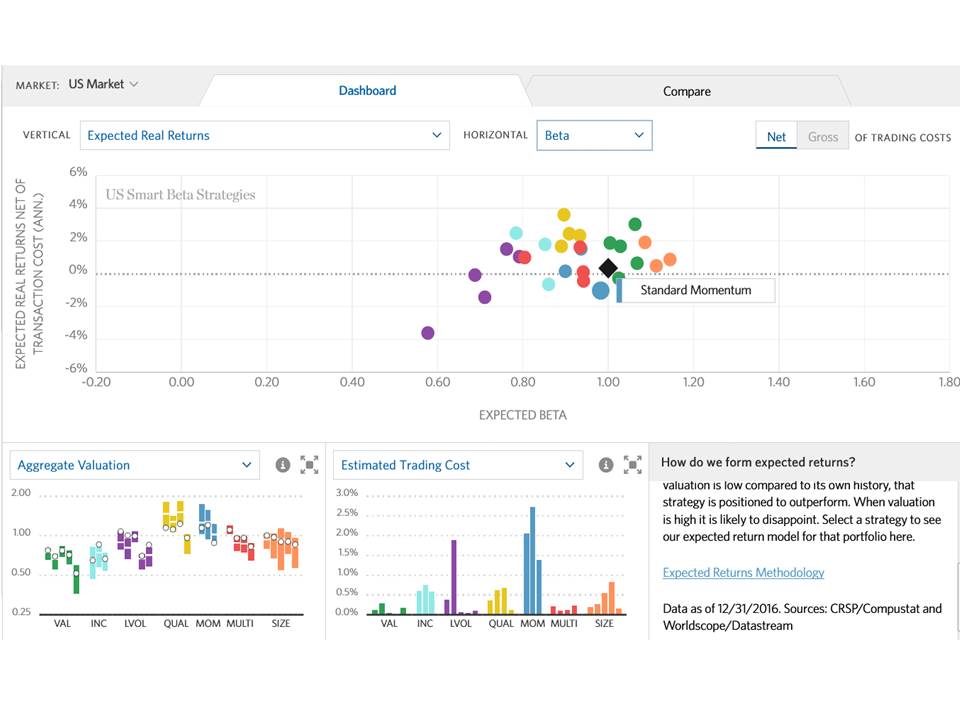This screenshot has height=720, width=960.
Task: Expand Estimated Trading Cost chart to fullscreen
Action: [x=632, y=465]
